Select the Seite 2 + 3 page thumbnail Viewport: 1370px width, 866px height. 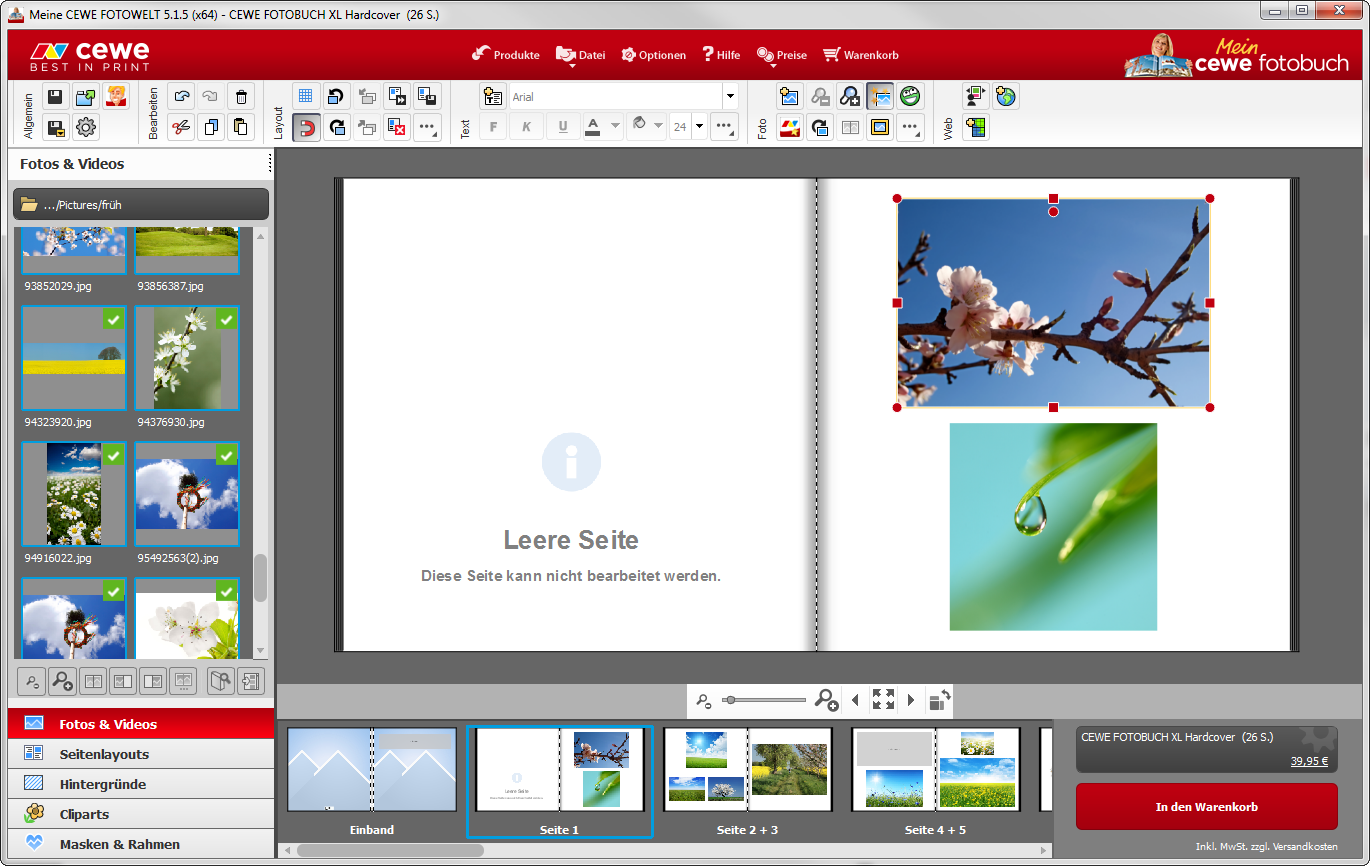coord(747,769)
